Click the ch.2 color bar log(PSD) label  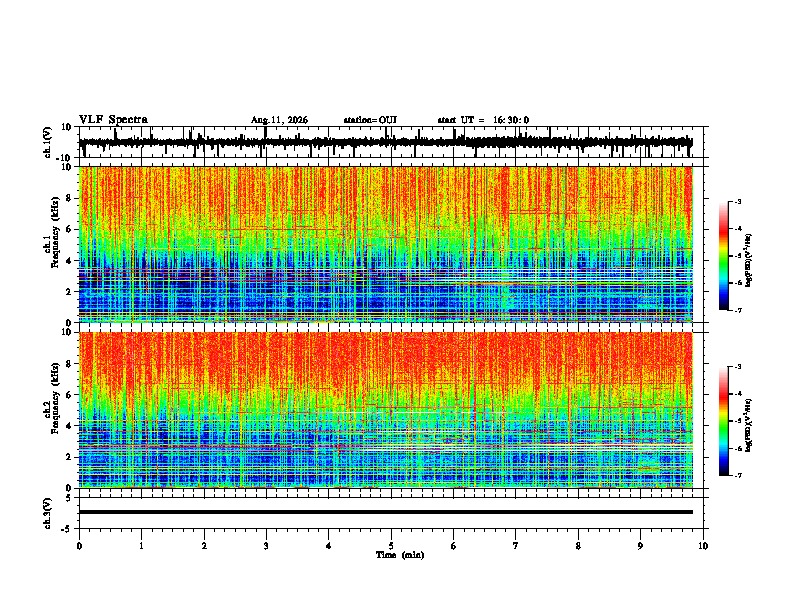pyautogui.click(x=749, y=425)
